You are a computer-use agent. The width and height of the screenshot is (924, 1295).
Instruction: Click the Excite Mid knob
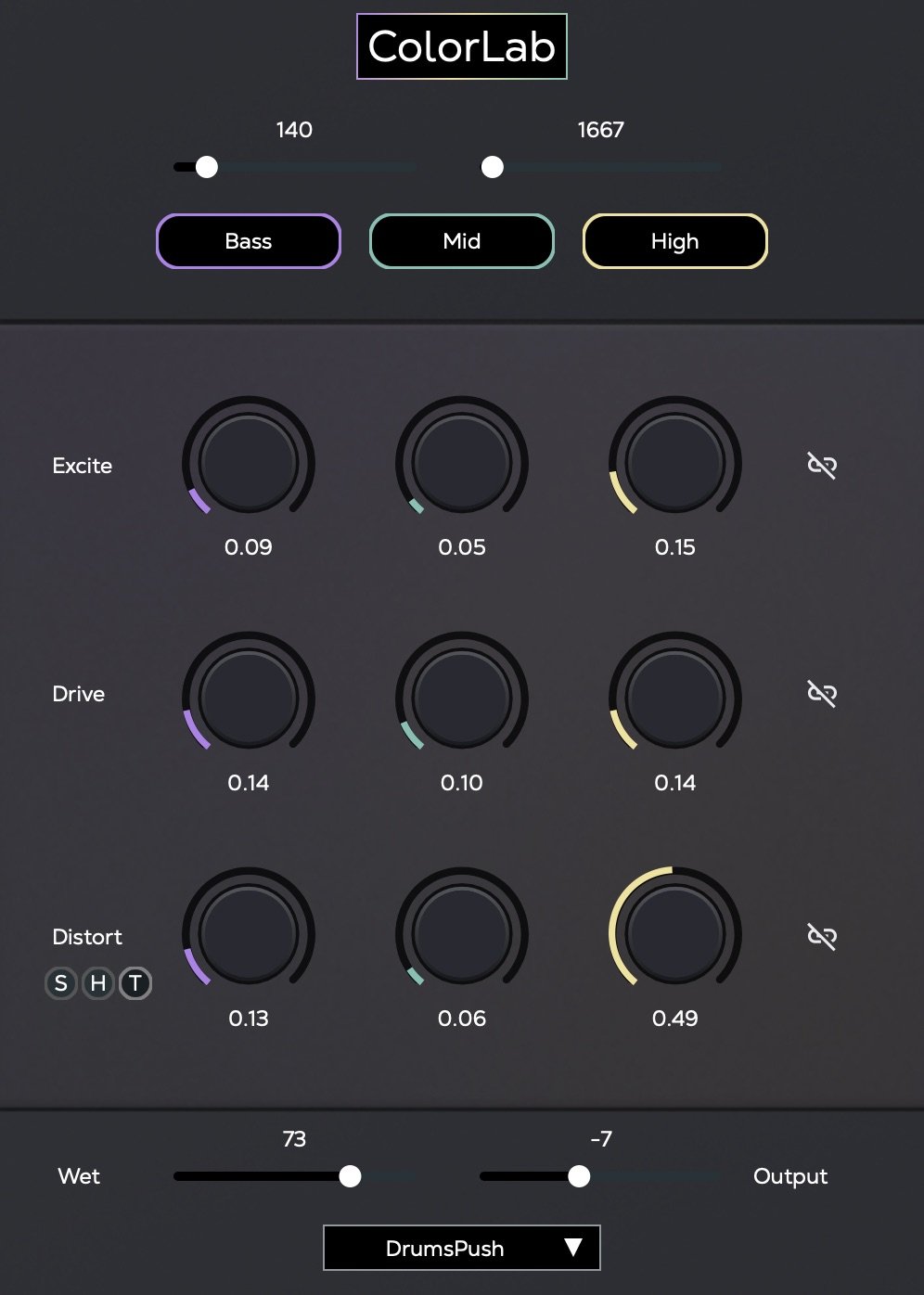(x=462, y=462)
